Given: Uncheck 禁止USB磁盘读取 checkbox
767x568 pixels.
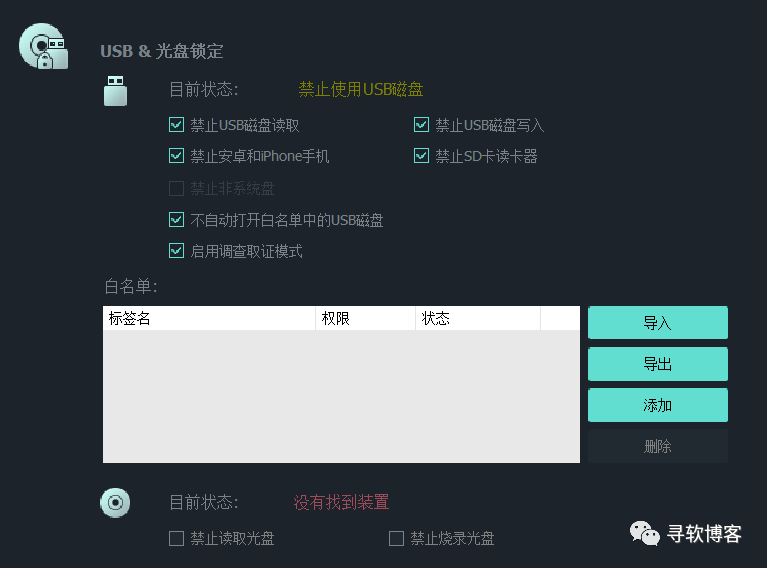Looking at the screenshot, I should tap(176, 125).
